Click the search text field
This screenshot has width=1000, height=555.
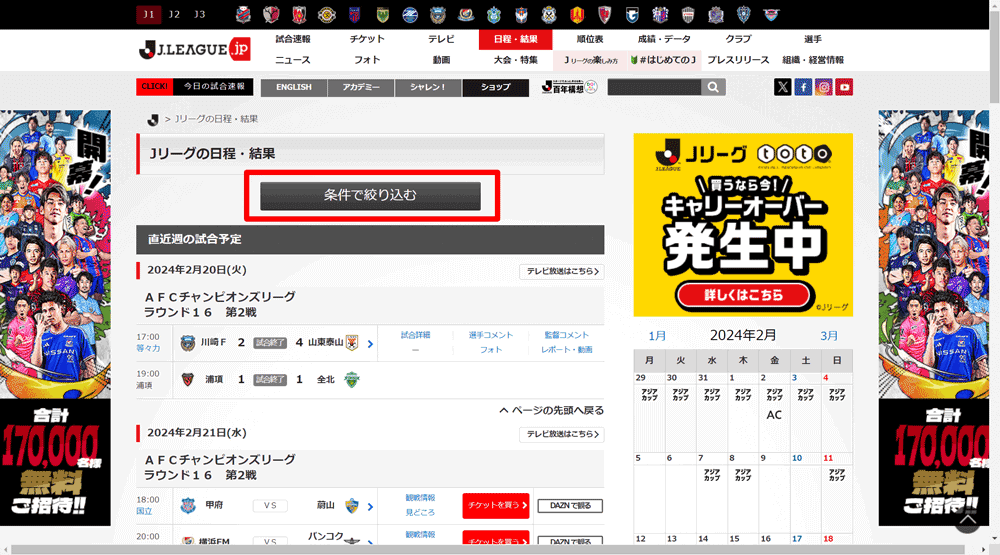pyautogui.click(x=654, y=87)
